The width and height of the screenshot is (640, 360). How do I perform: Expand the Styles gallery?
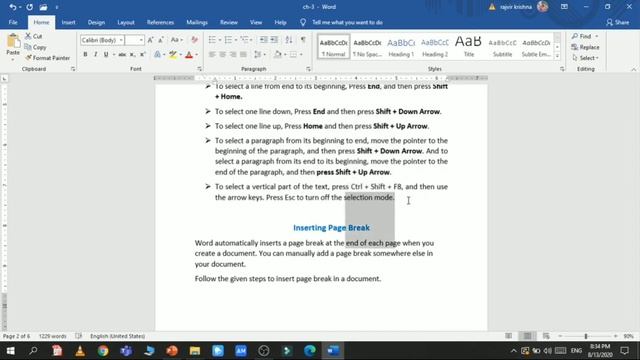point(557,56)
